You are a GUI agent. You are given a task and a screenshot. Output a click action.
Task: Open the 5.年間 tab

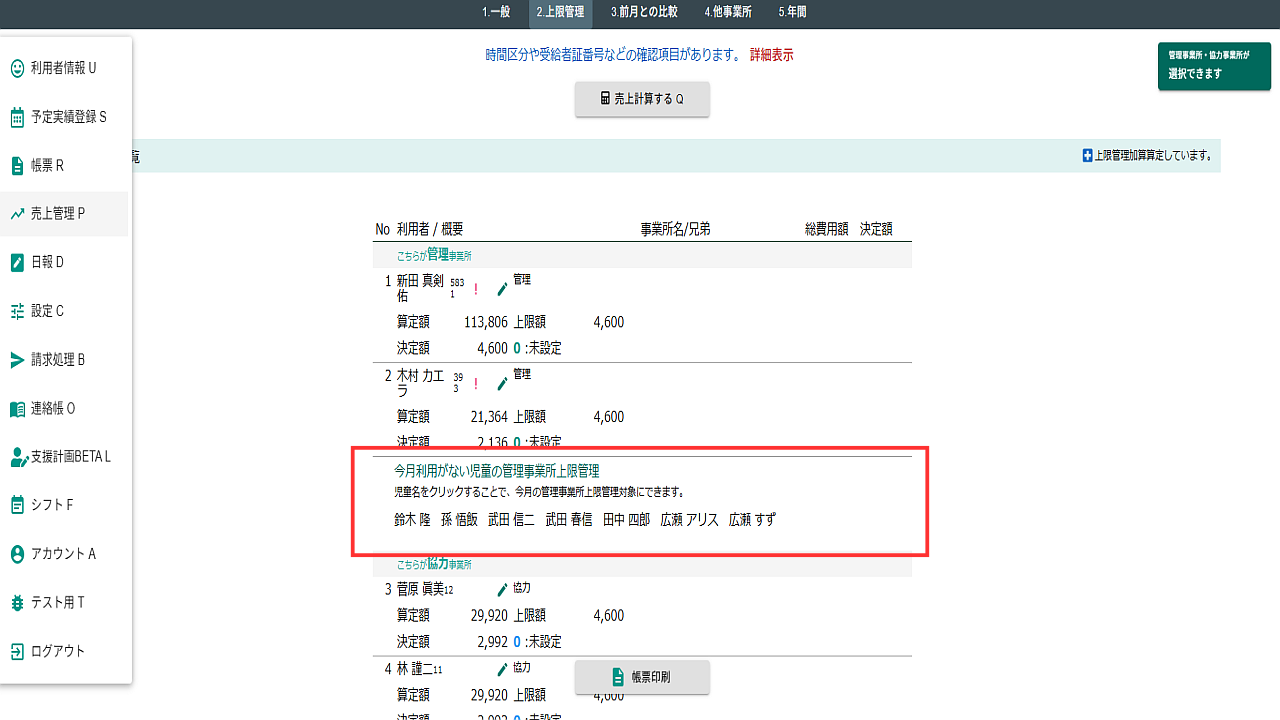(792, 12)
